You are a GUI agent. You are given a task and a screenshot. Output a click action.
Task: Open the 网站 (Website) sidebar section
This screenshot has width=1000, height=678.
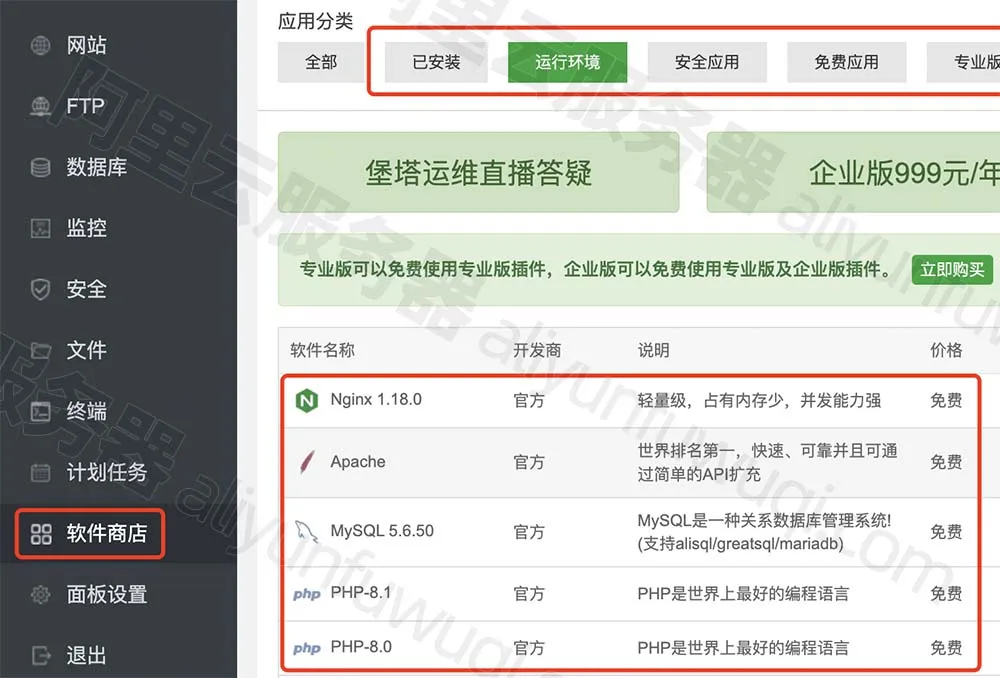(85, 45)
